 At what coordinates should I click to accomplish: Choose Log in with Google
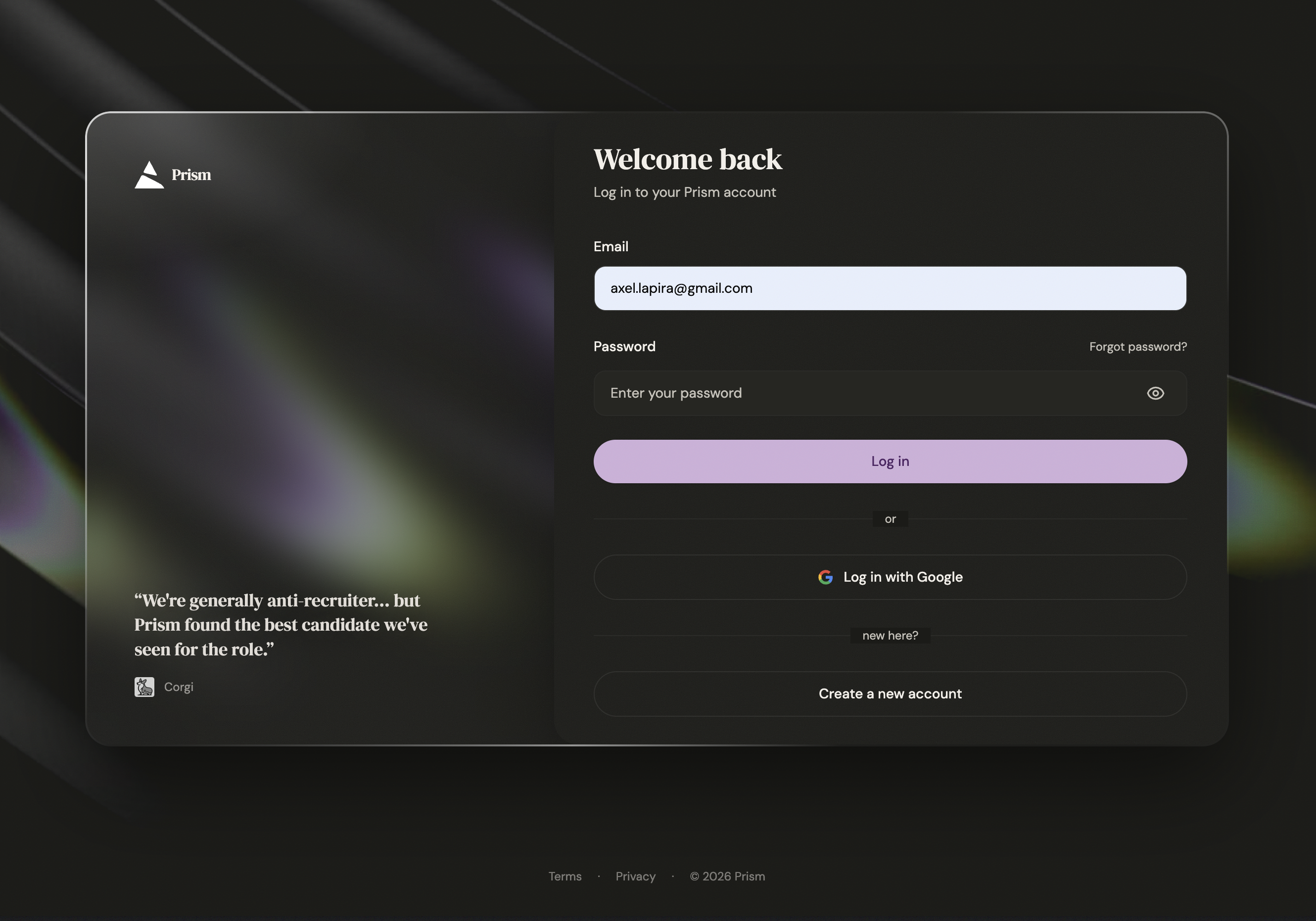(890, 577)
